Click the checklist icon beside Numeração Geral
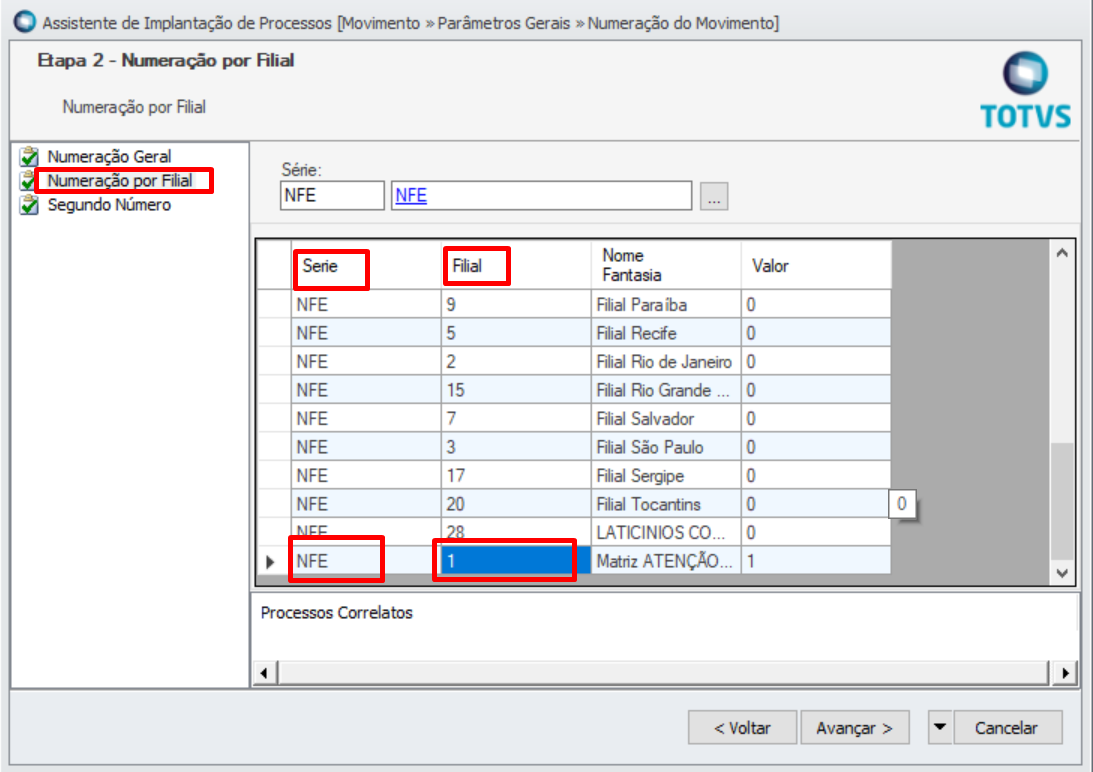This screenshot has height=772, width=1093. coord(29,156)
